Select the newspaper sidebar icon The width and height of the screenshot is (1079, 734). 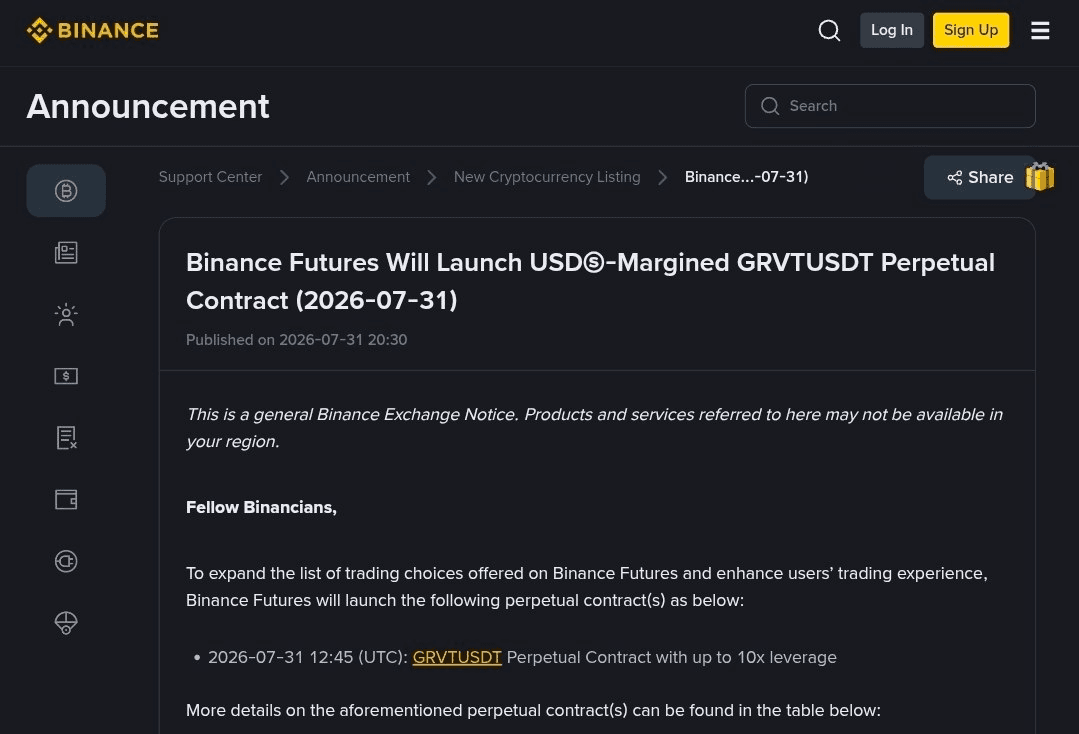(x=66, y=252)
